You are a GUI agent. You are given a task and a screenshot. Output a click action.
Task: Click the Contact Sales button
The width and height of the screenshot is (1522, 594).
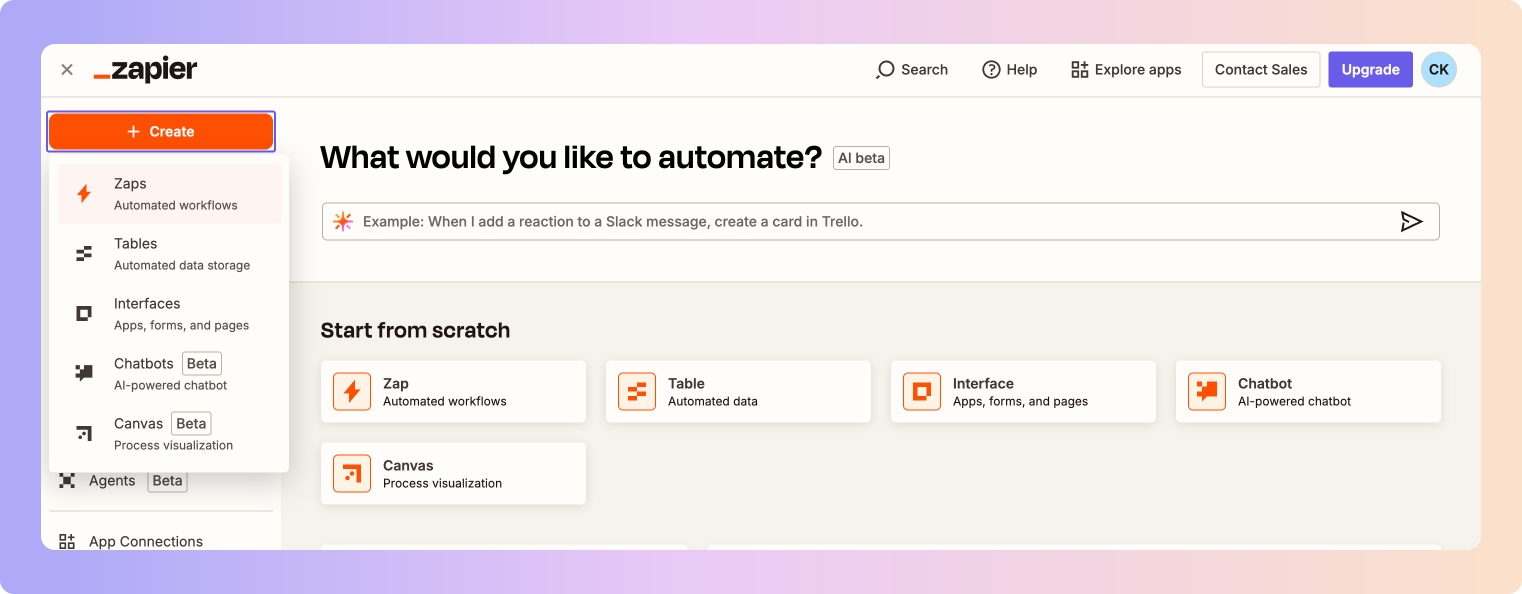[1261, 70]
